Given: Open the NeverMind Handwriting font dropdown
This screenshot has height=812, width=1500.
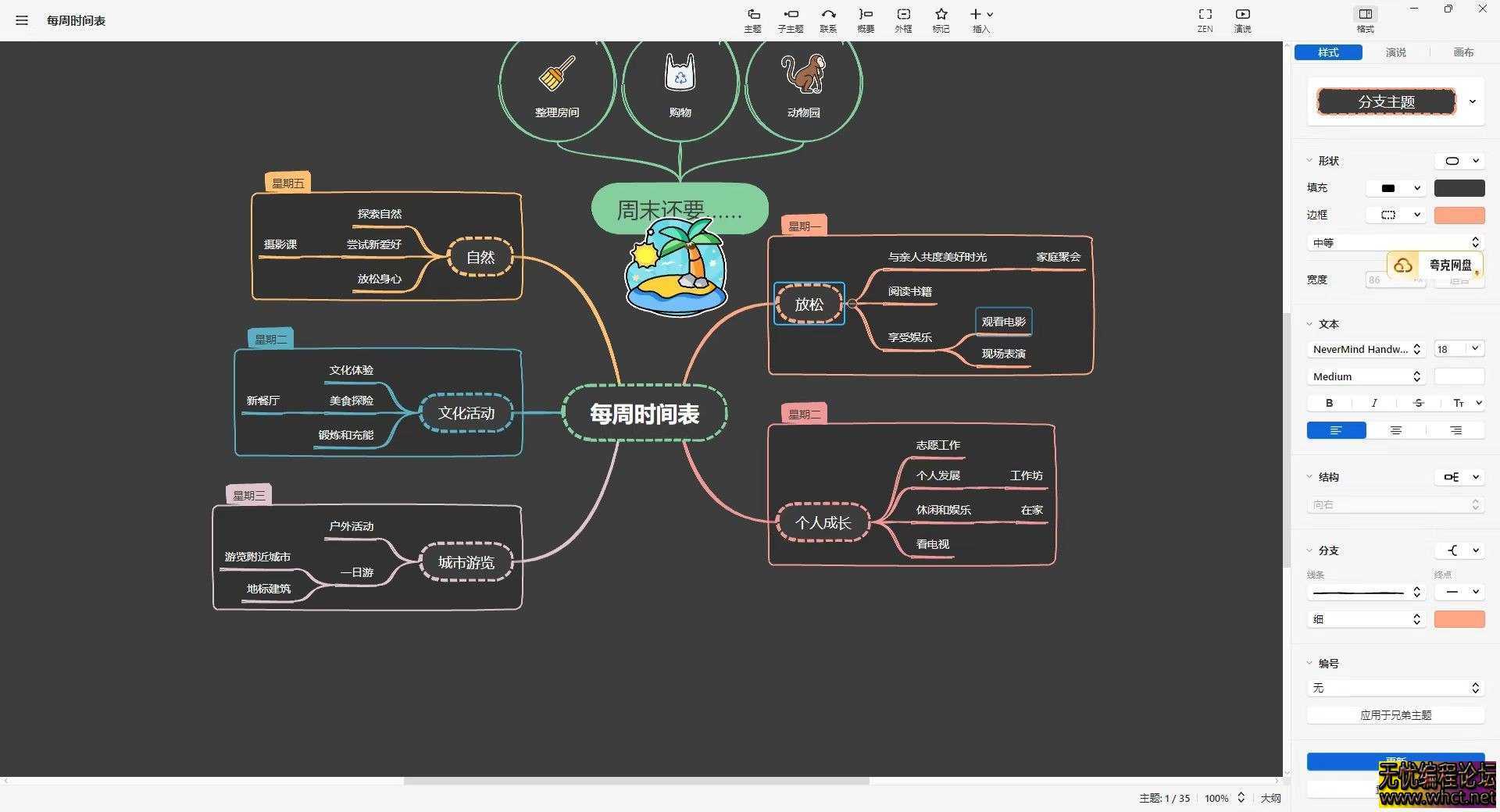Looking at the screenshot, I should pyautogui.click(x=1366, y=349).
